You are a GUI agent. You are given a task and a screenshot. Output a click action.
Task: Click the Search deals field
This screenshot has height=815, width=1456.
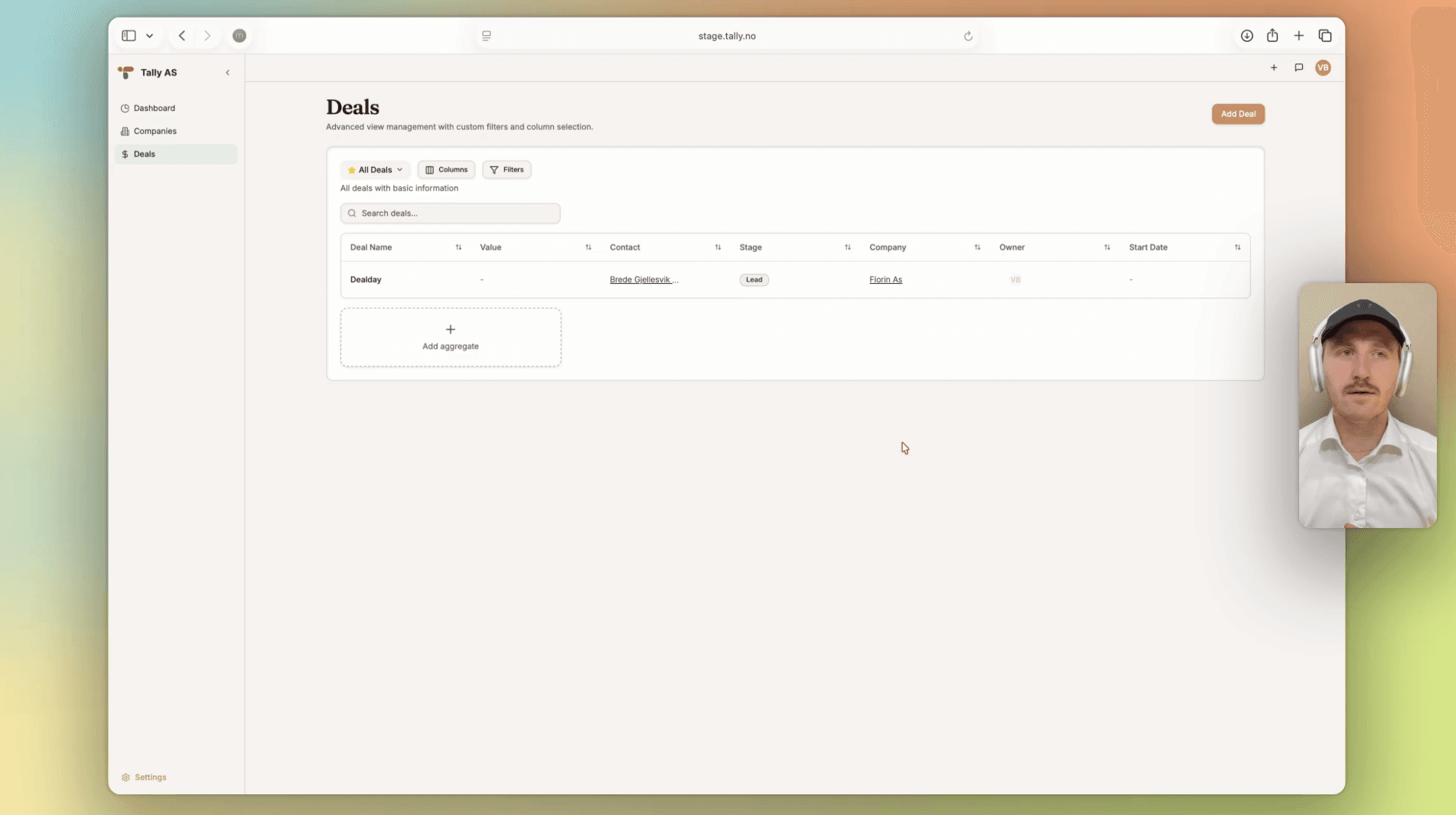450,214
